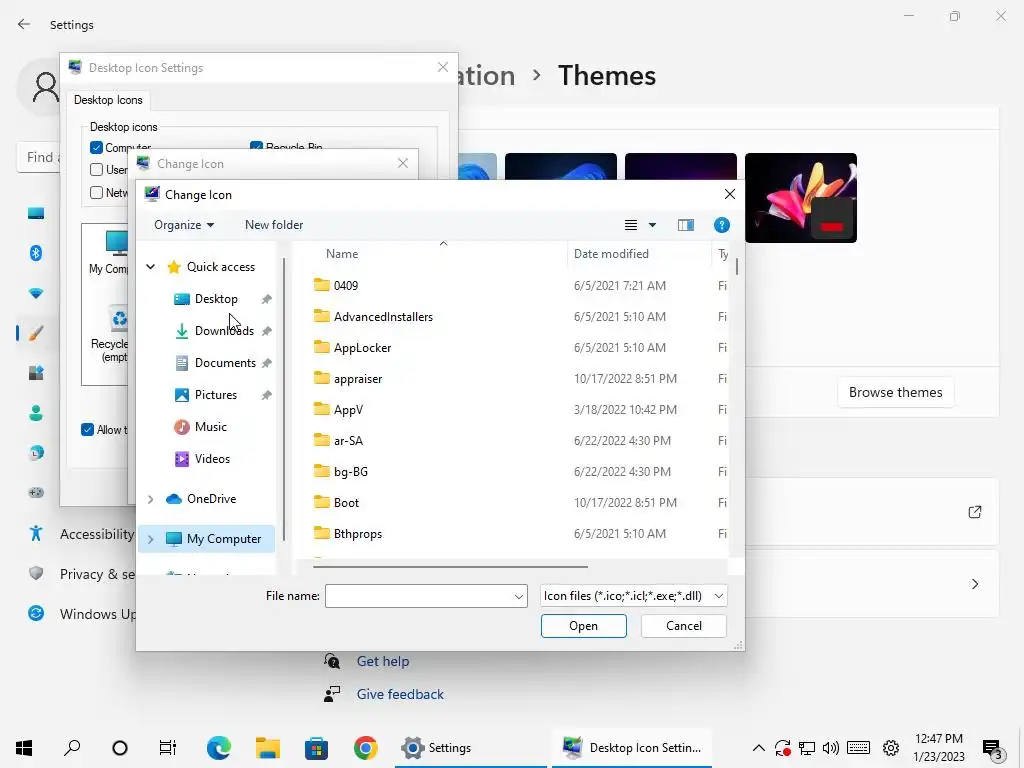1024x768 pixels.
Task: Toggle the Allow themes to change icons checkbox
Action: [88, 430]
